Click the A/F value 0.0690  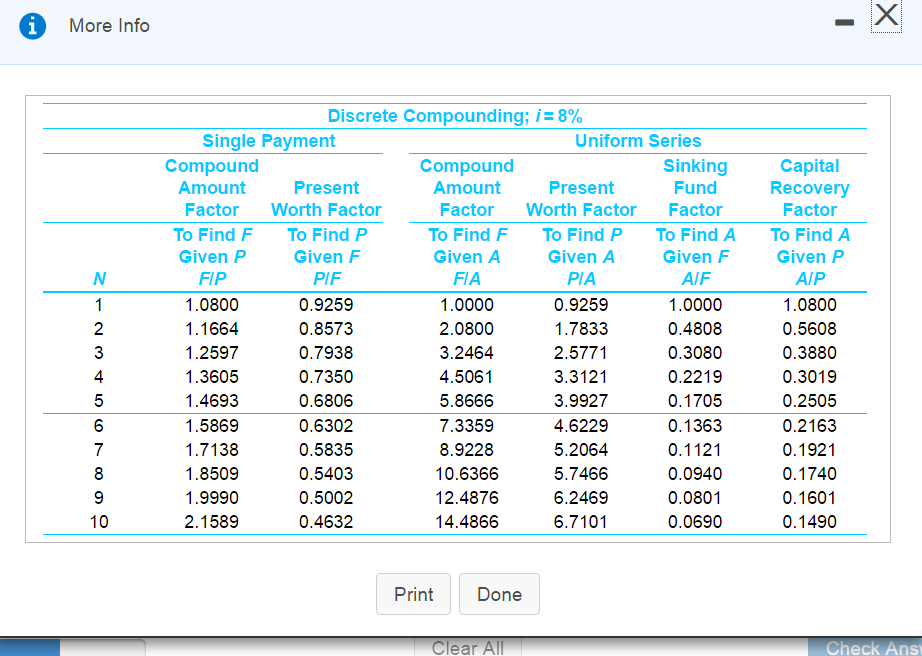click(x=695, y=522)
